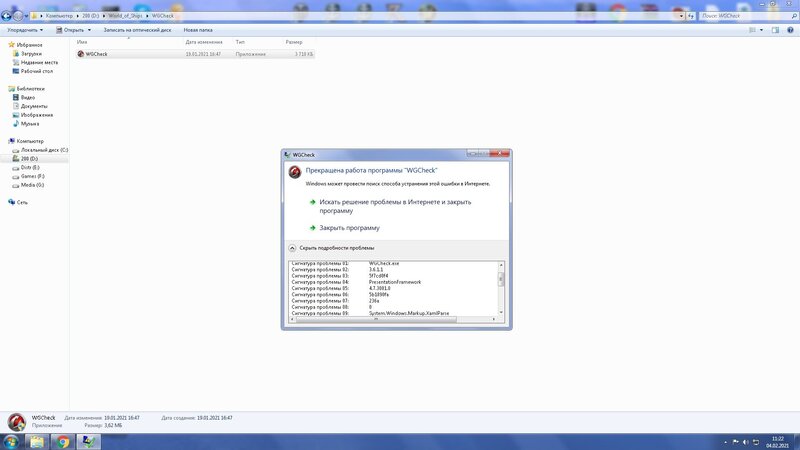Click the Компьютер breadcrumb in the address bar
This screenshot has width=800, height=450.
[59, 16]
